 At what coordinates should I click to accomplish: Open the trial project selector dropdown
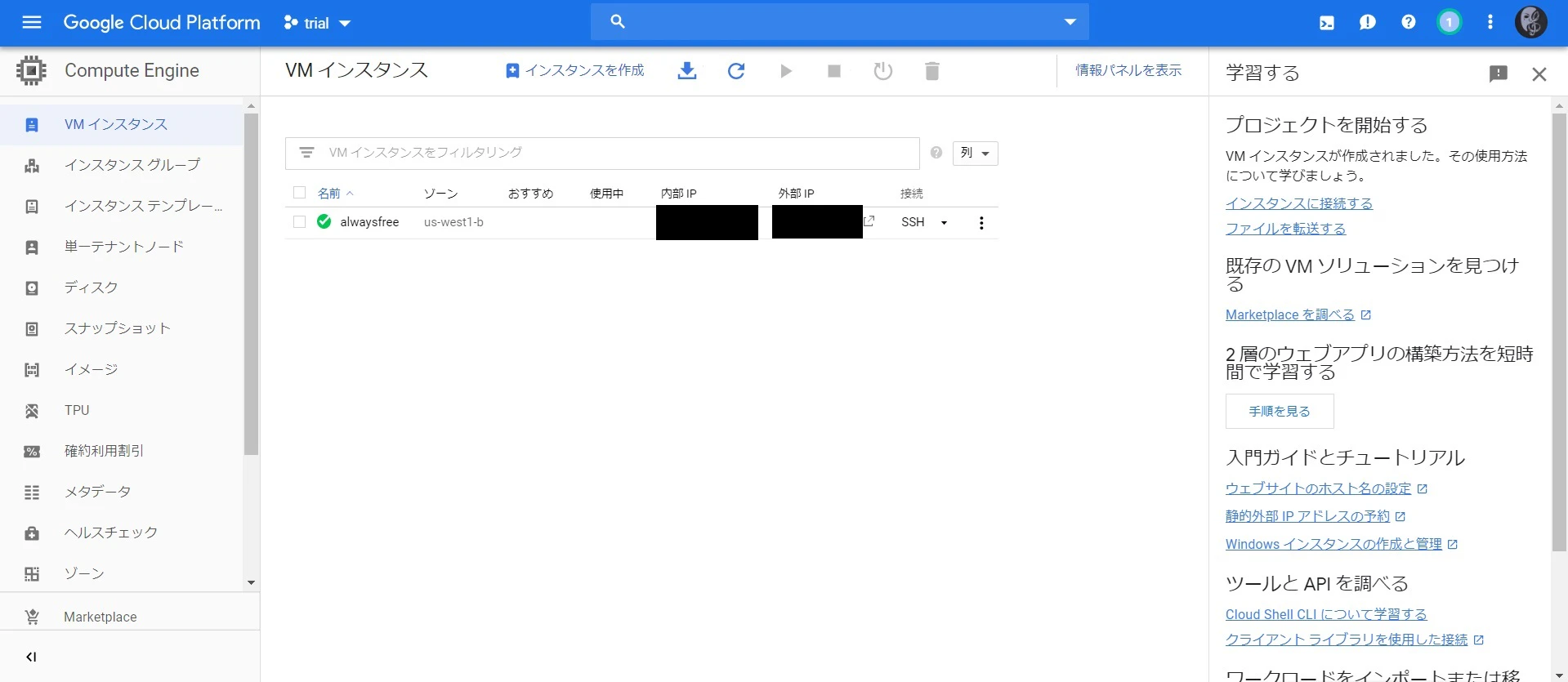[317, 23]
